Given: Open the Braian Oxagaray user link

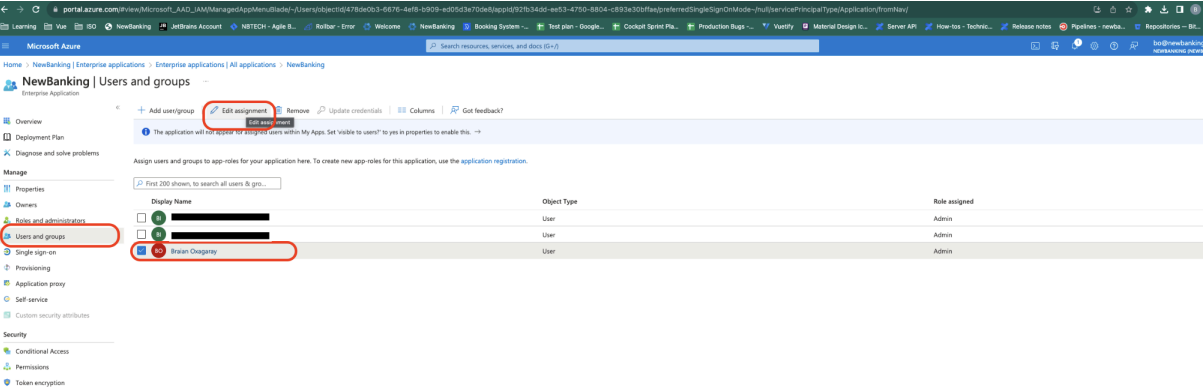Looking at the screenshot, I should point(194,251).
